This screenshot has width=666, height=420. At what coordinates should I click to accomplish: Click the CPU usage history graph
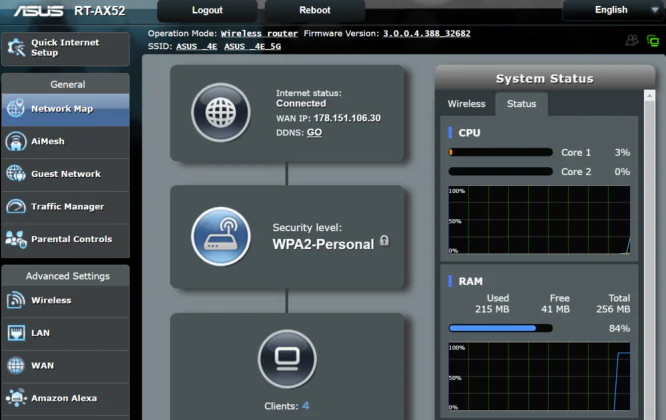pyautogui.click(x=539, y=220)
